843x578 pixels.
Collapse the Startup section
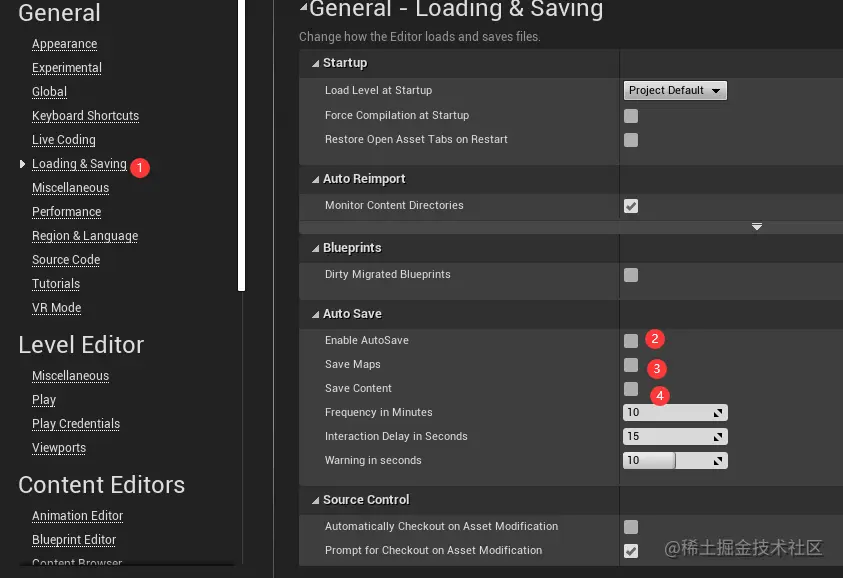[x=316, y=63]
